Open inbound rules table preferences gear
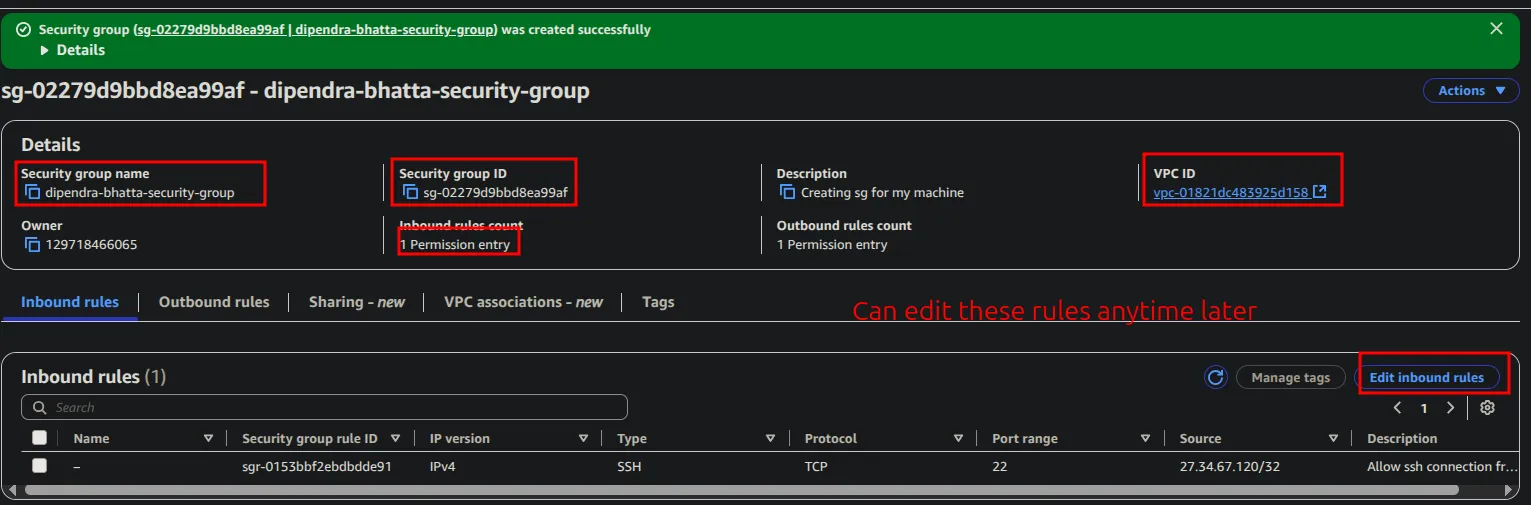The height and width of the screenshot is (505, 1531). [x=1487, y=408]
